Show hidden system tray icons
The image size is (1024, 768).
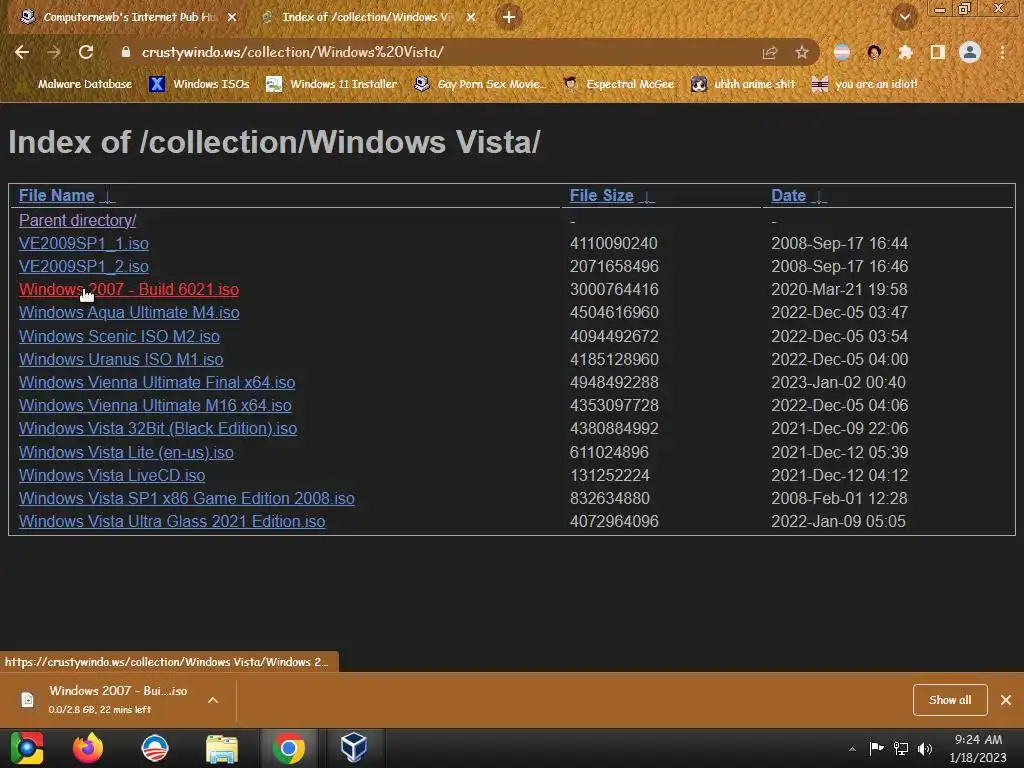point(852,749)
